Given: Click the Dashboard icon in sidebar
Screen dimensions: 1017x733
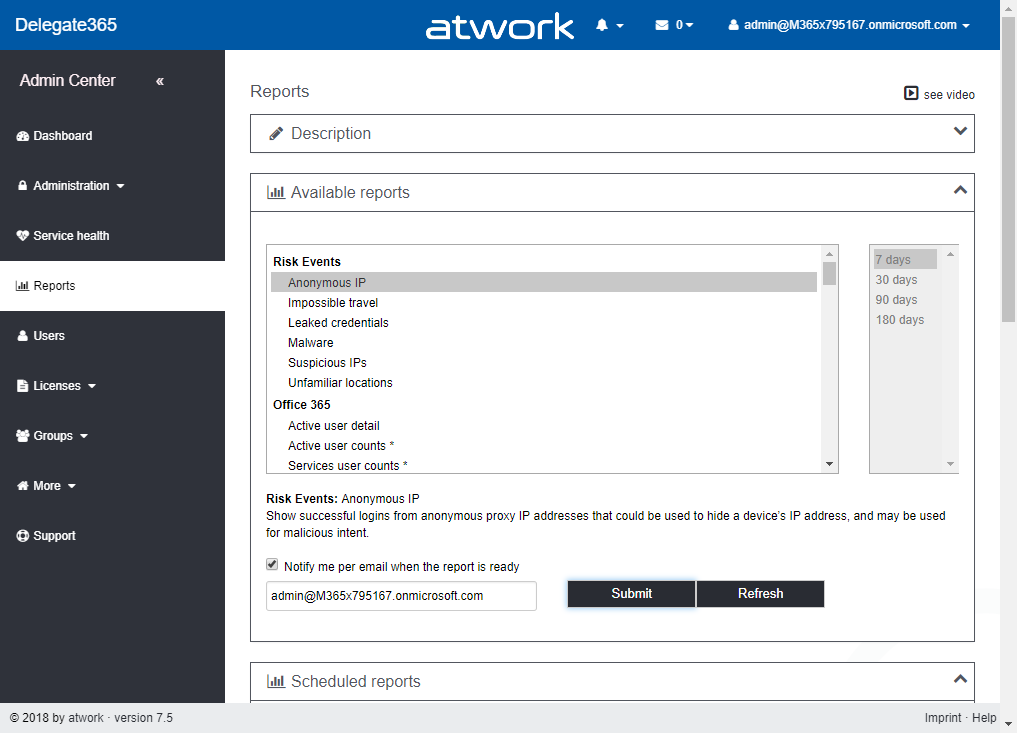Looking at the screenshot, I should [x=23, y=136].
